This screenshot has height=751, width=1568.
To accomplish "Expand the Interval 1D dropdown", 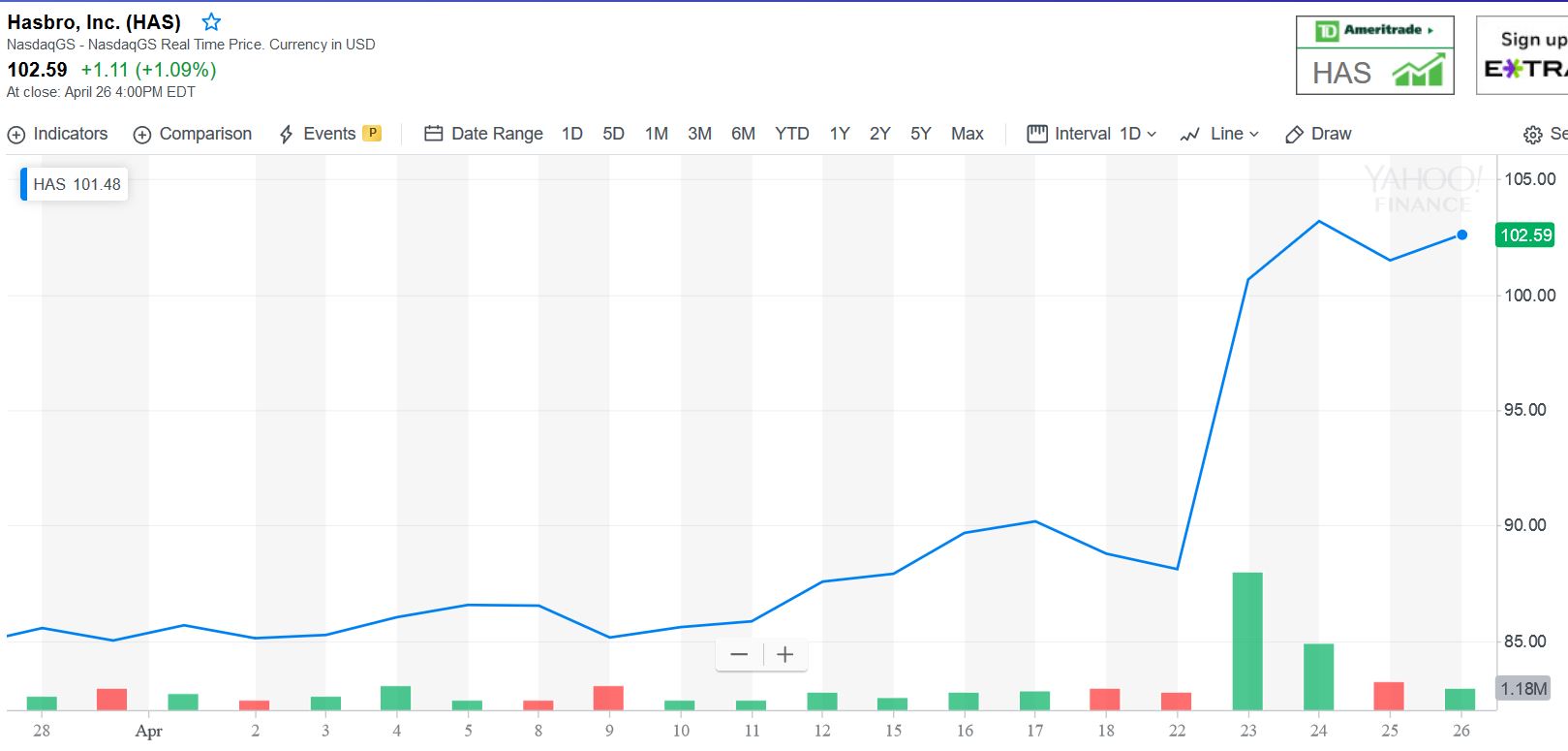I will (1091, 134).
